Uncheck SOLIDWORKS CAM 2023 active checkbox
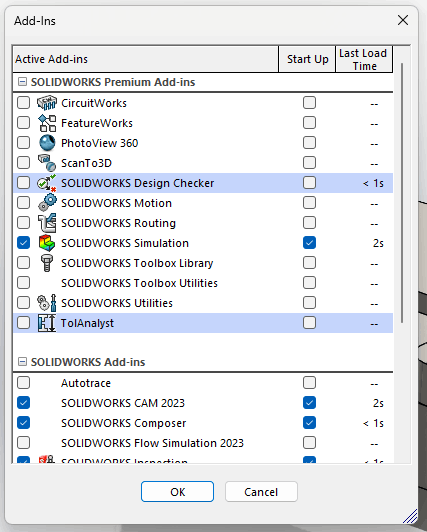Image resolution: width=427 pixels, height=532 pixels. [23, 403]
